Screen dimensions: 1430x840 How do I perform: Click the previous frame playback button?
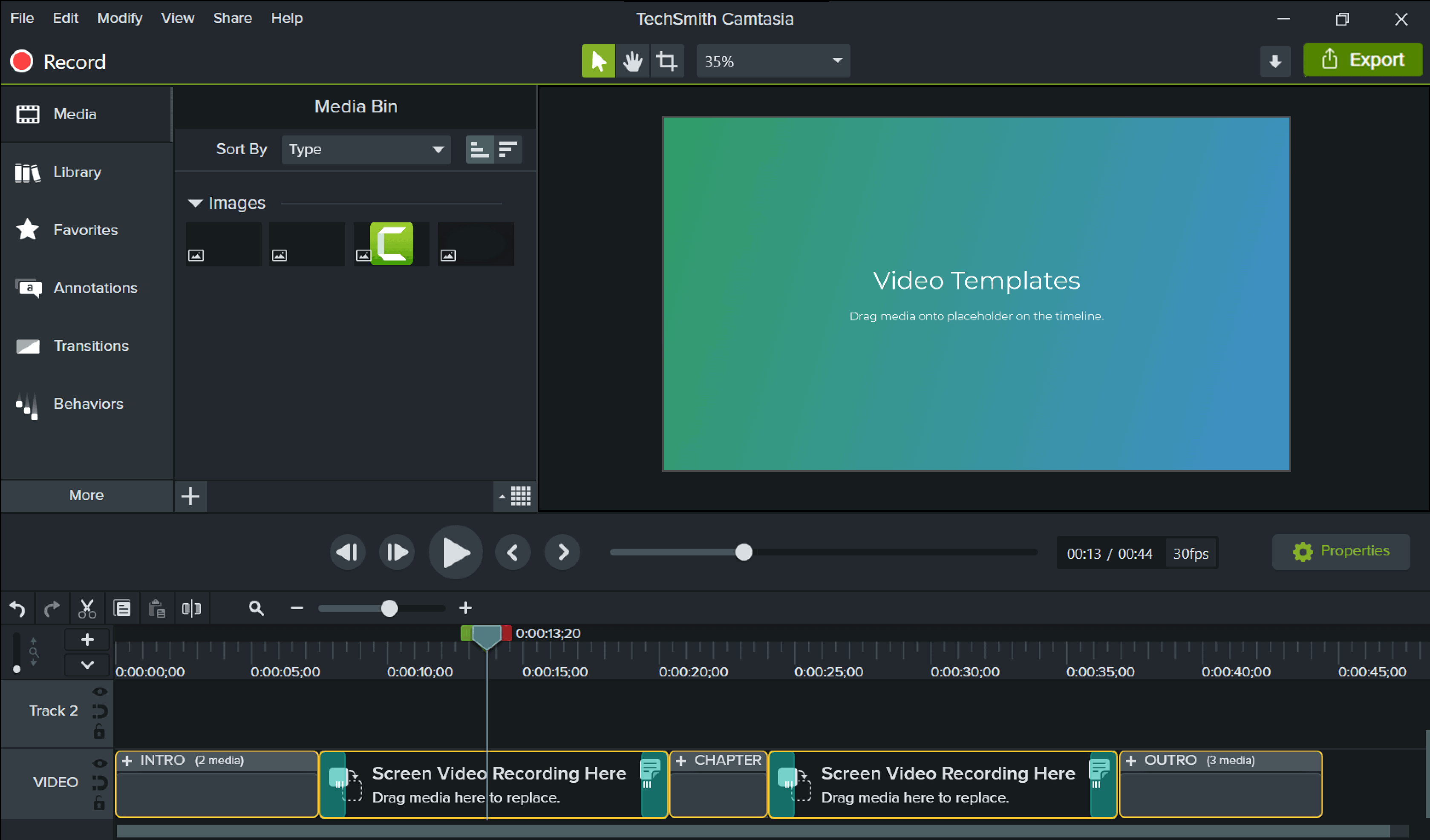coord(347,552)
